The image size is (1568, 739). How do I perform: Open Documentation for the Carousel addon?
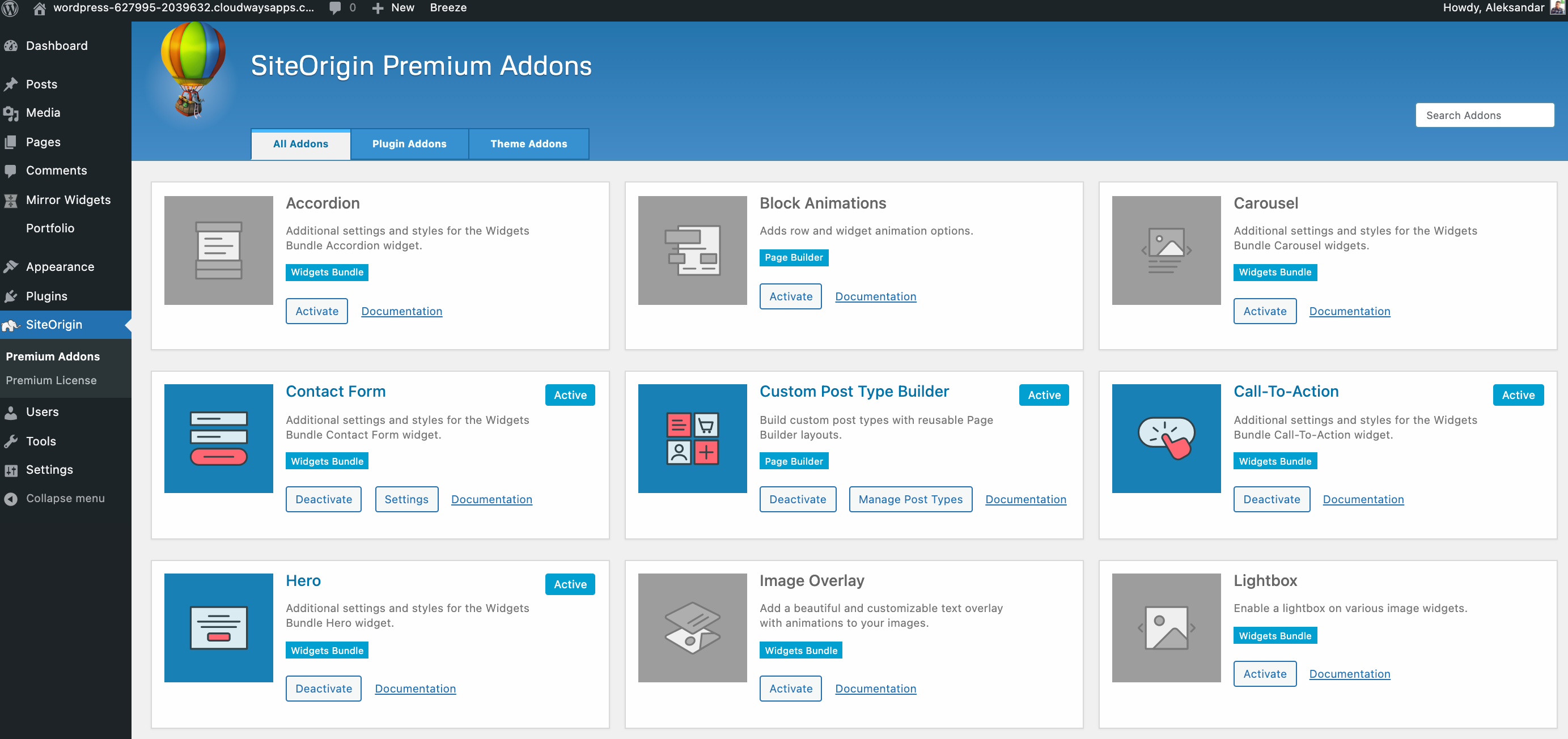click(x=1350, y=311)
